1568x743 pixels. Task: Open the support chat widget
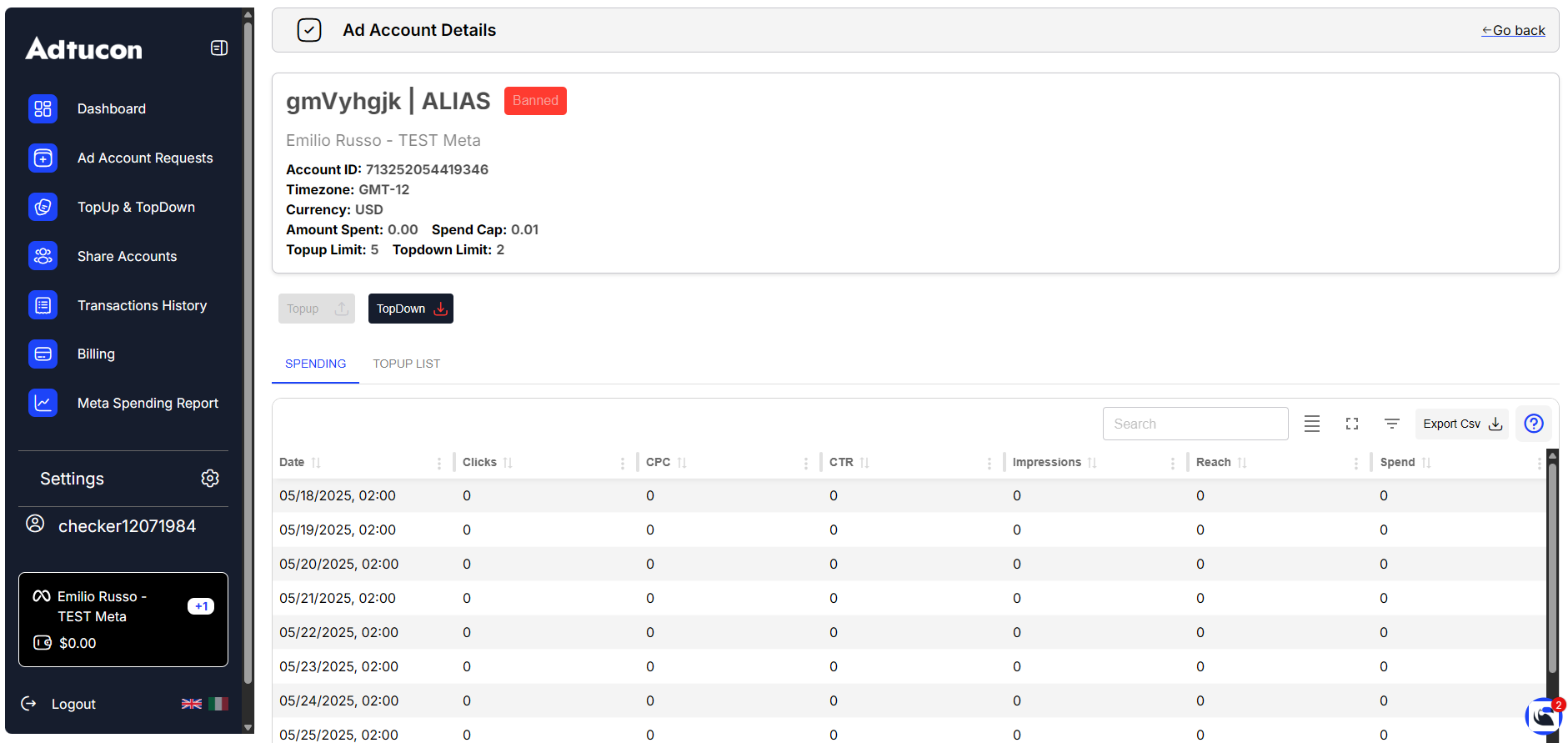coord(1545,716)
